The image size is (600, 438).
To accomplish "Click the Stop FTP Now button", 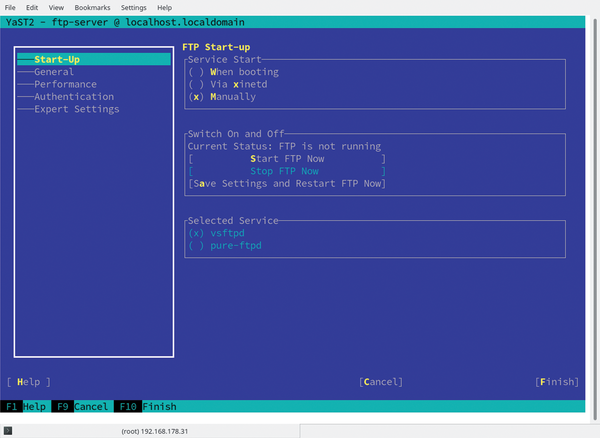I will click(x=287, y=171).
